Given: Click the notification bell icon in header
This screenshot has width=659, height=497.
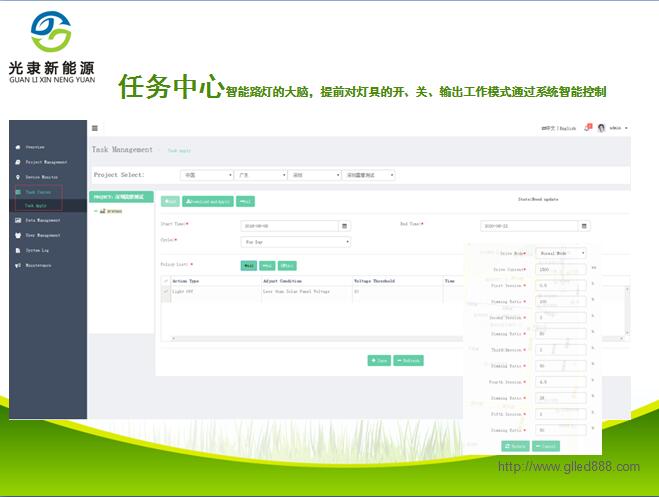Looking at the screenshot, I should click(x=588, y=128).
